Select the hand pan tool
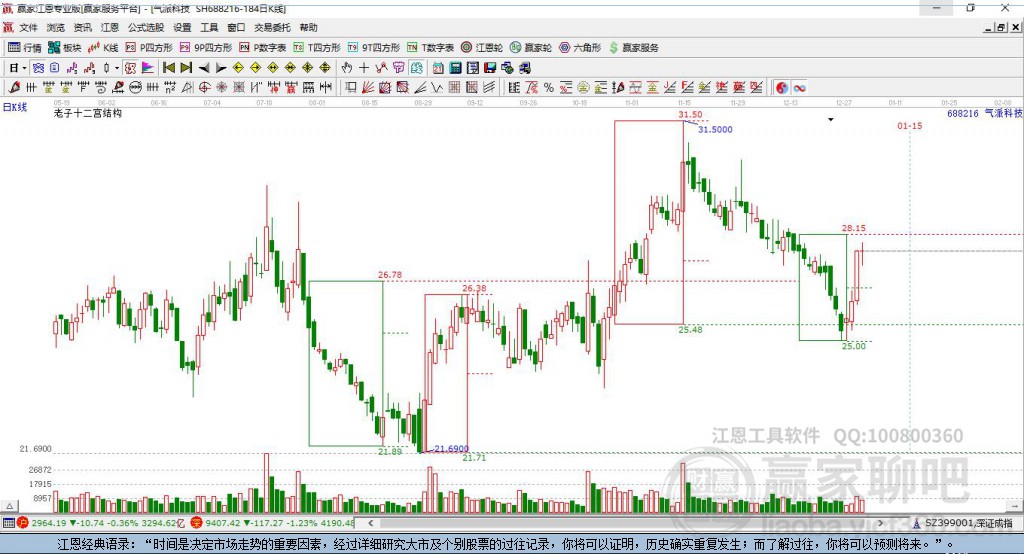 [x=346, y=68]
